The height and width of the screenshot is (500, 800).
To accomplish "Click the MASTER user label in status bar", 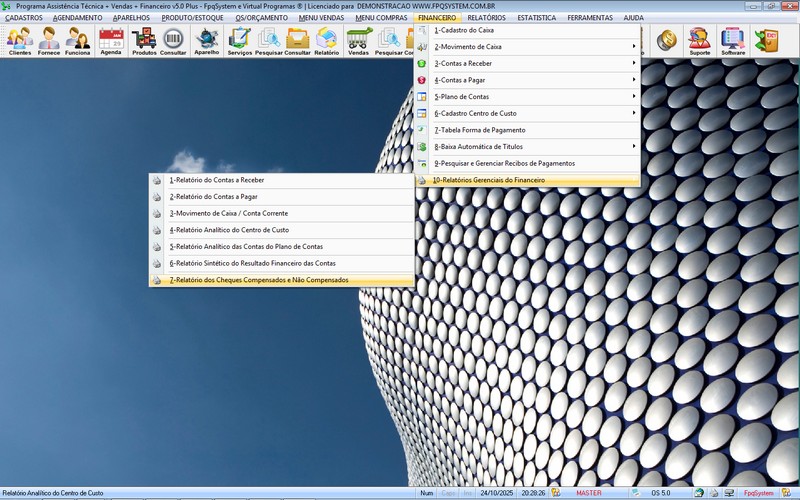I will click(x=589, y=493).
